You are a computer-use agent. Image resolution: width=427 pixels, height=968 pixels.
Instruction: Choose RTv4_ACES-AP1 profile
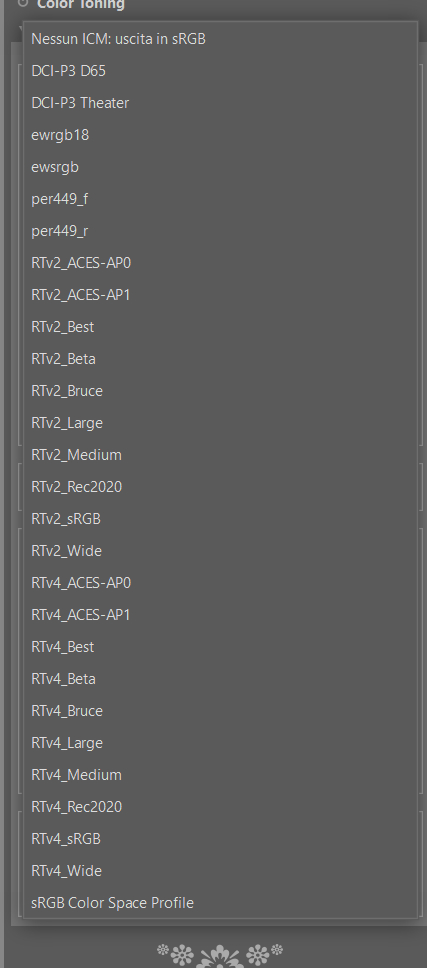(220, 615)
